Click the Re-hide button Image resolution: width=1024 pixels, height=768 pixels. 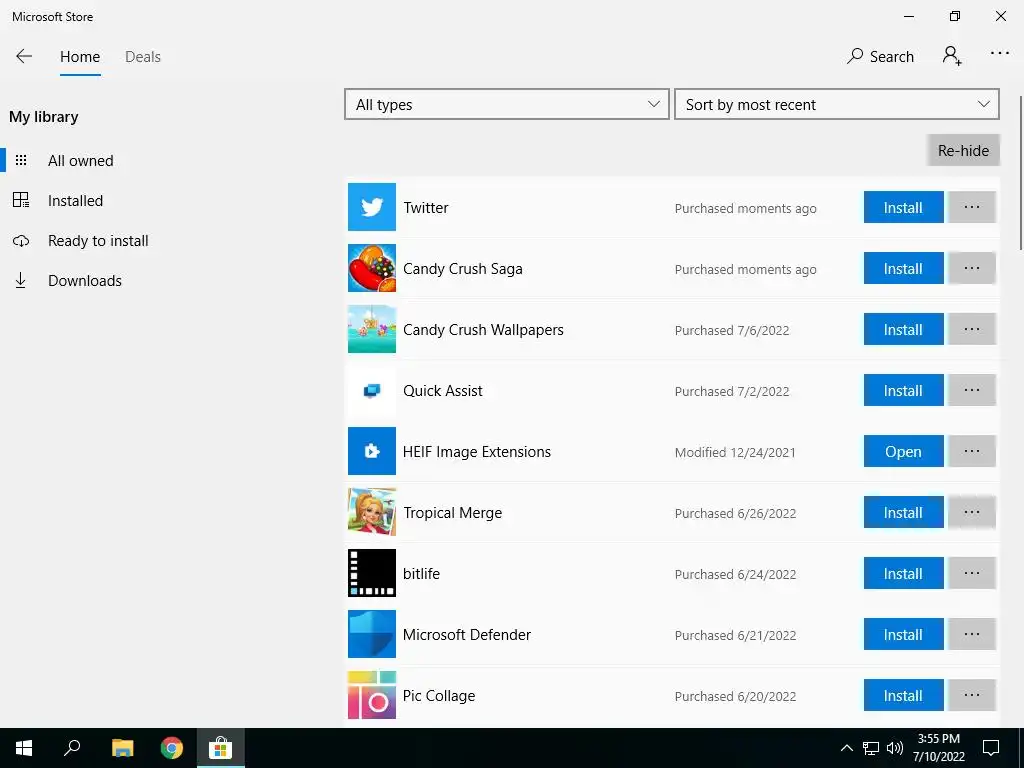tap(963, 150)
